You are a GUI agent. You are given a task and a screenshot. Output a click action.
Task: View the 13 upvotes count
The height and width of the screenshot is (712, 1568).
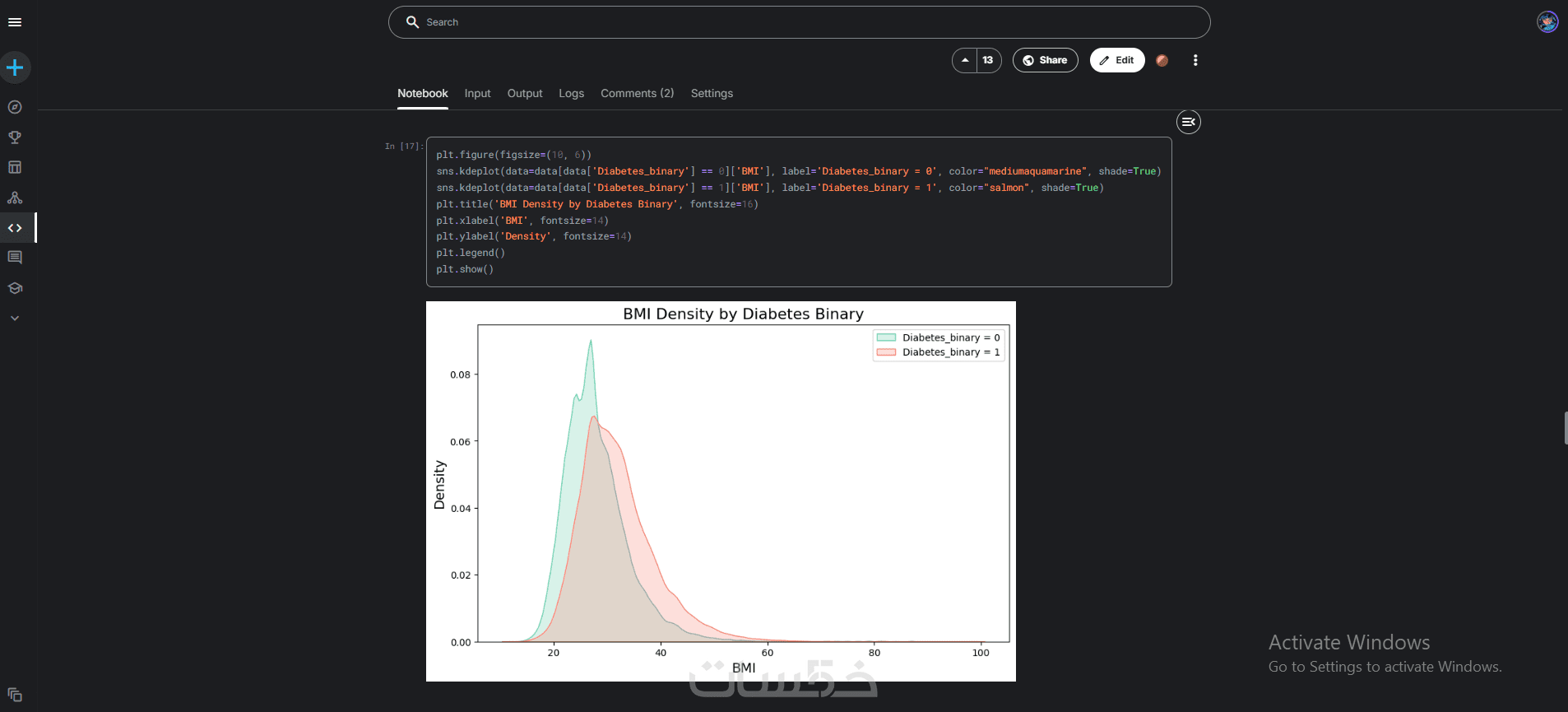click(x=988, y=60)
